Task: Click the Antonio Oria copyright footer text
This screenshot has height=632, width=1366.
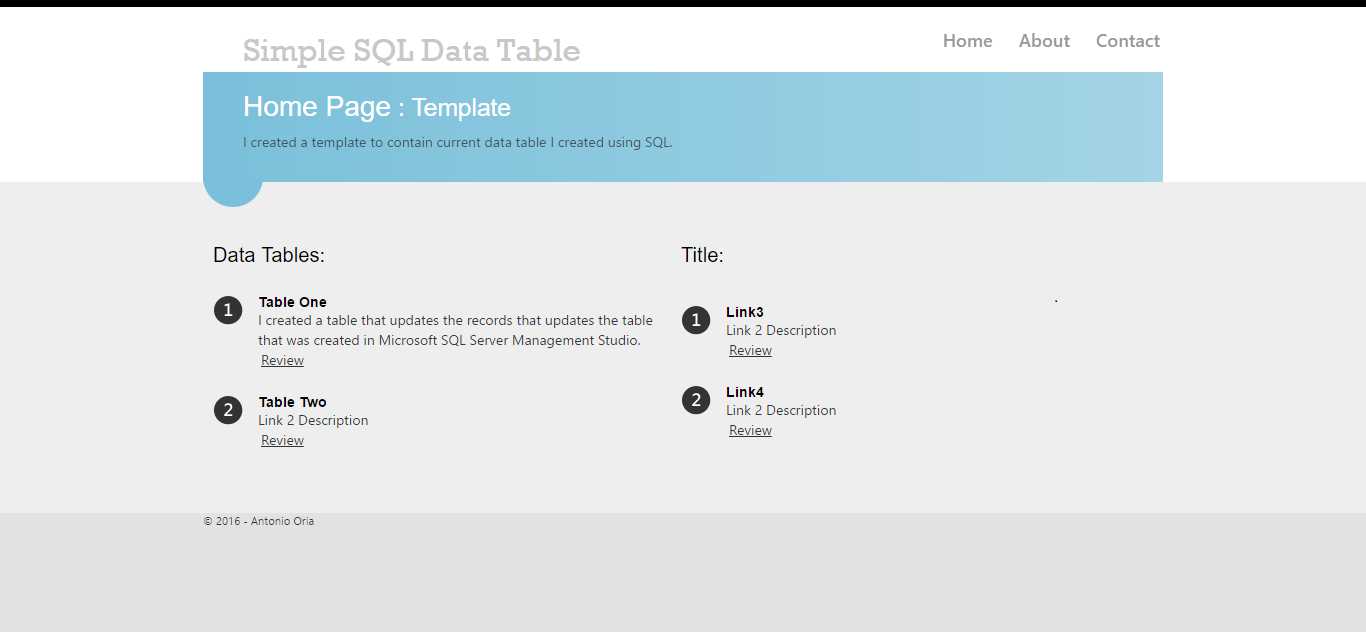Action: click(x=259, y=521)
